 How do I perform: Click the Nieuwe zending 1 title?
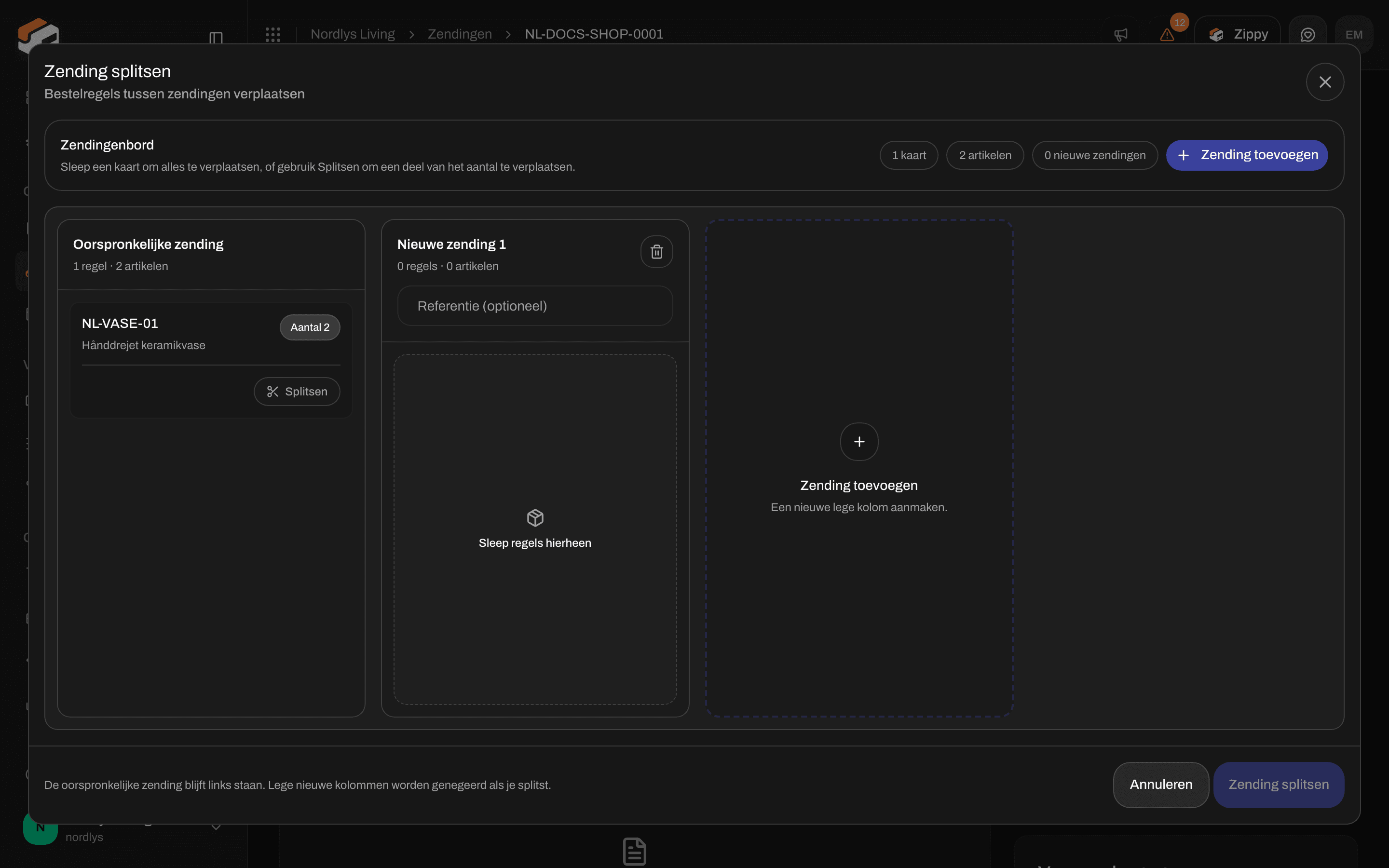click(452, 244)
